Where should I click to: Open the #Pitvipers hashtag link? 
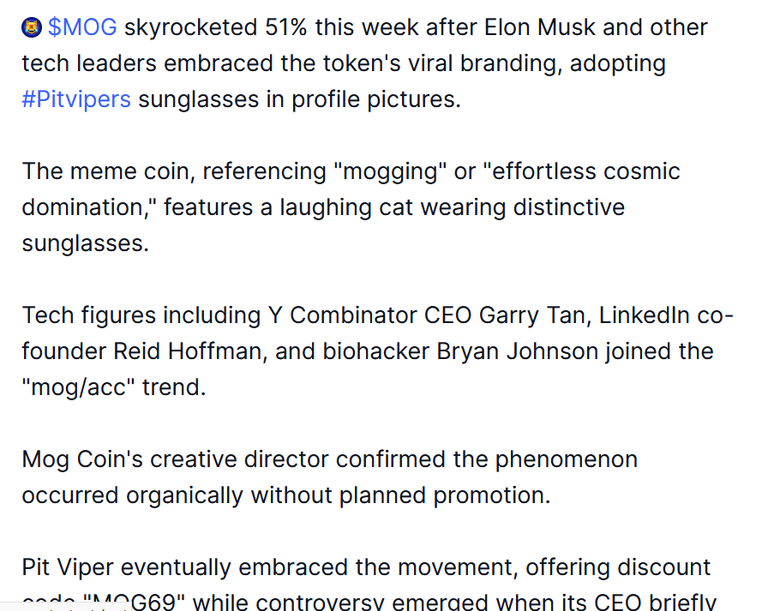point(76,99)
